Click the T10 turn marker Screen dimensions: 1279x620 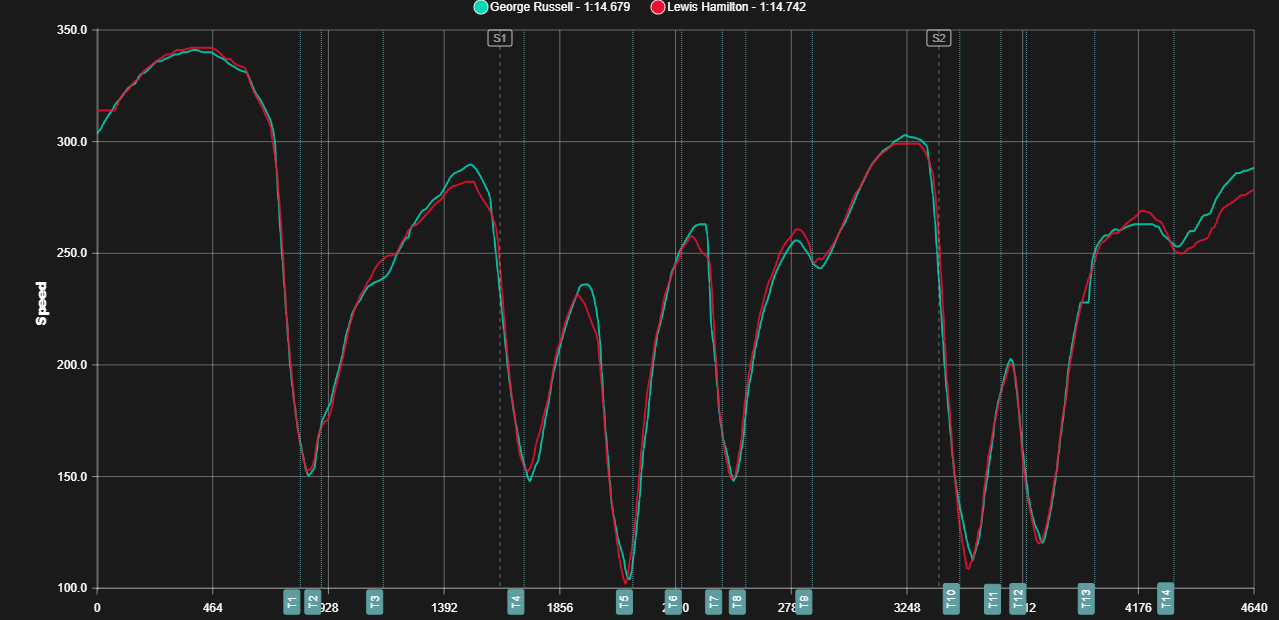point(951,599)
